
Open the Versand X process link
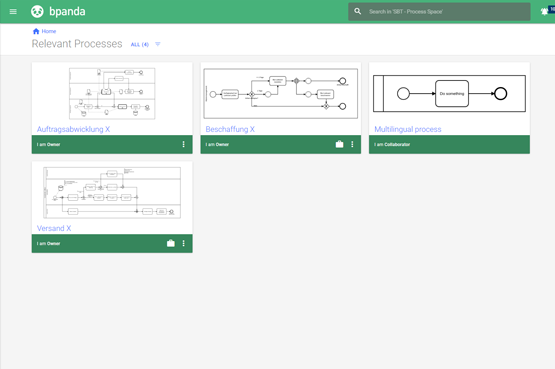pyautogui.click(x=54, y=228)
